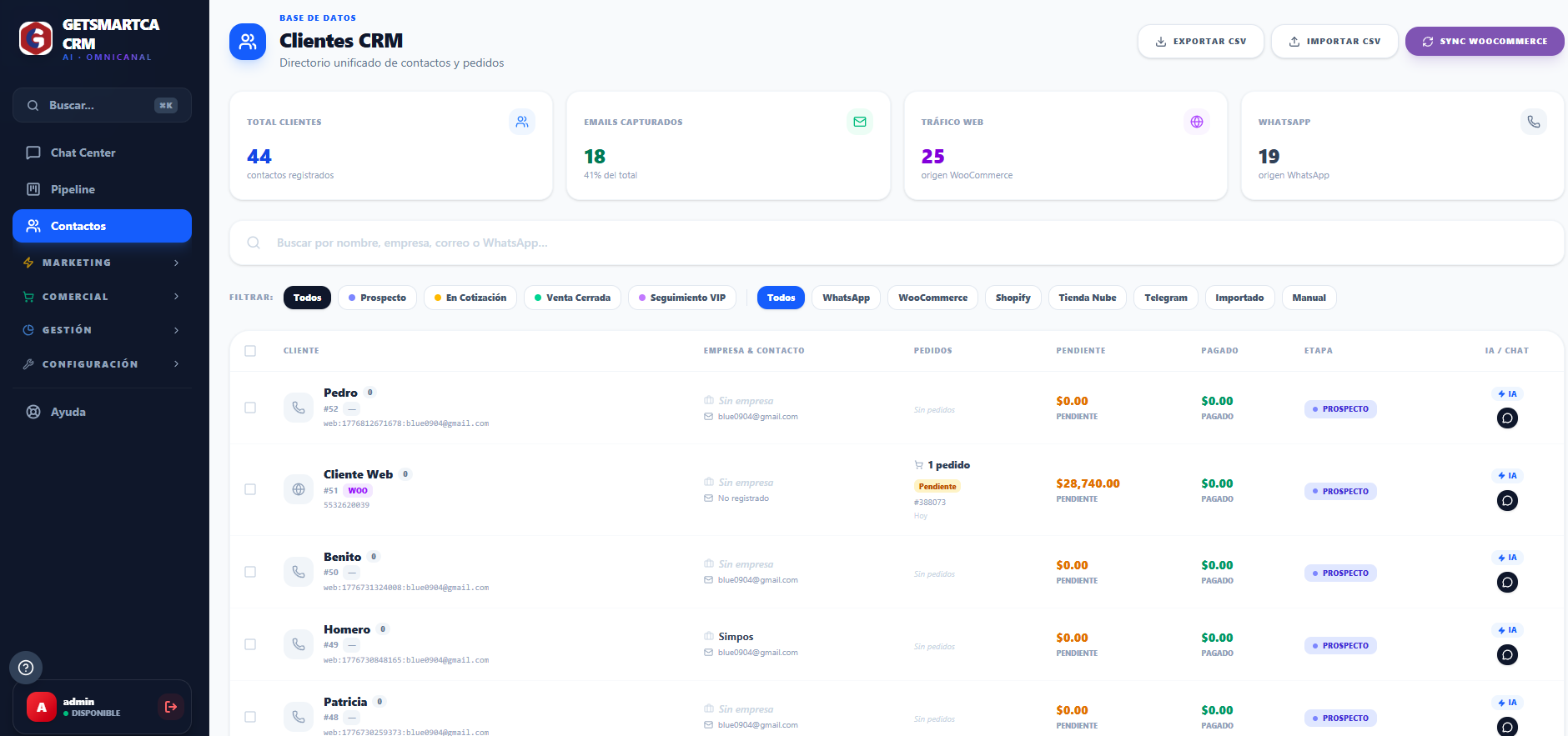Expand the Configuración sidebar section

click(x=102, y=364)
